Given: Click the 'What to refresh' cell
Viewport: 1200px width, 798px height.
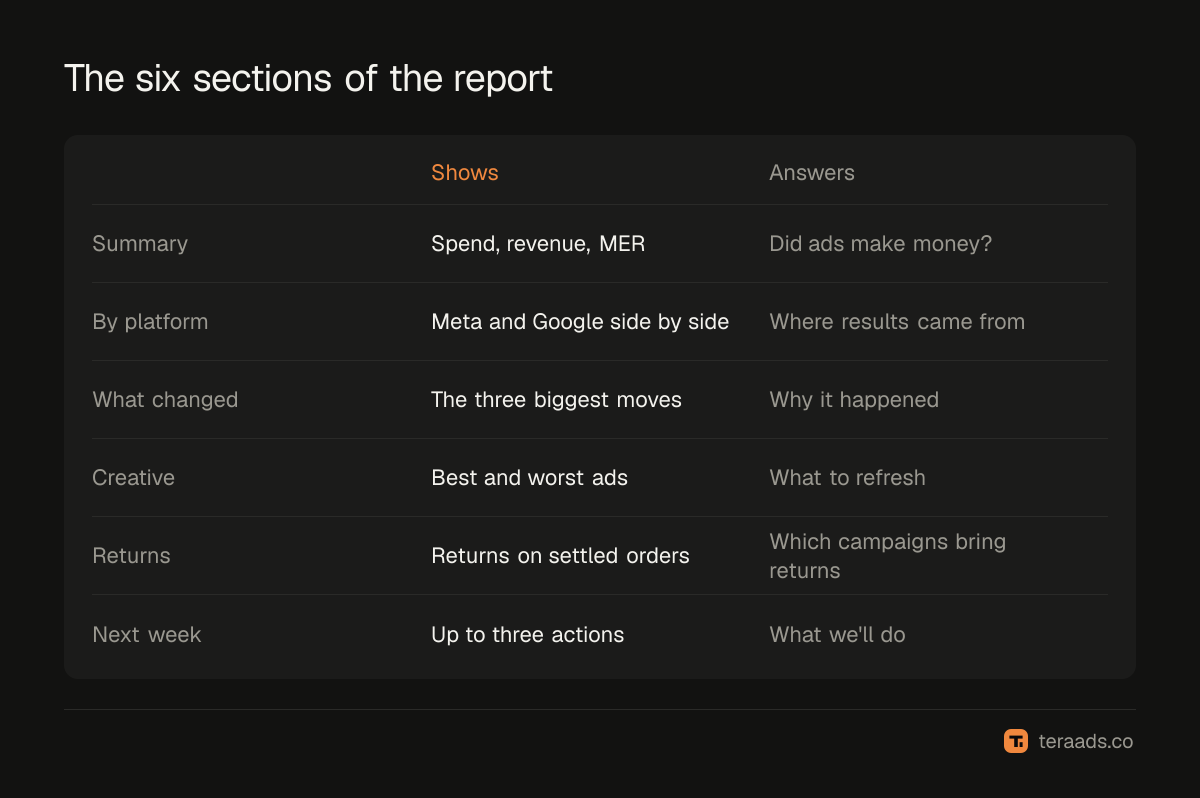Looking at the screenshot, I should 847,477.
